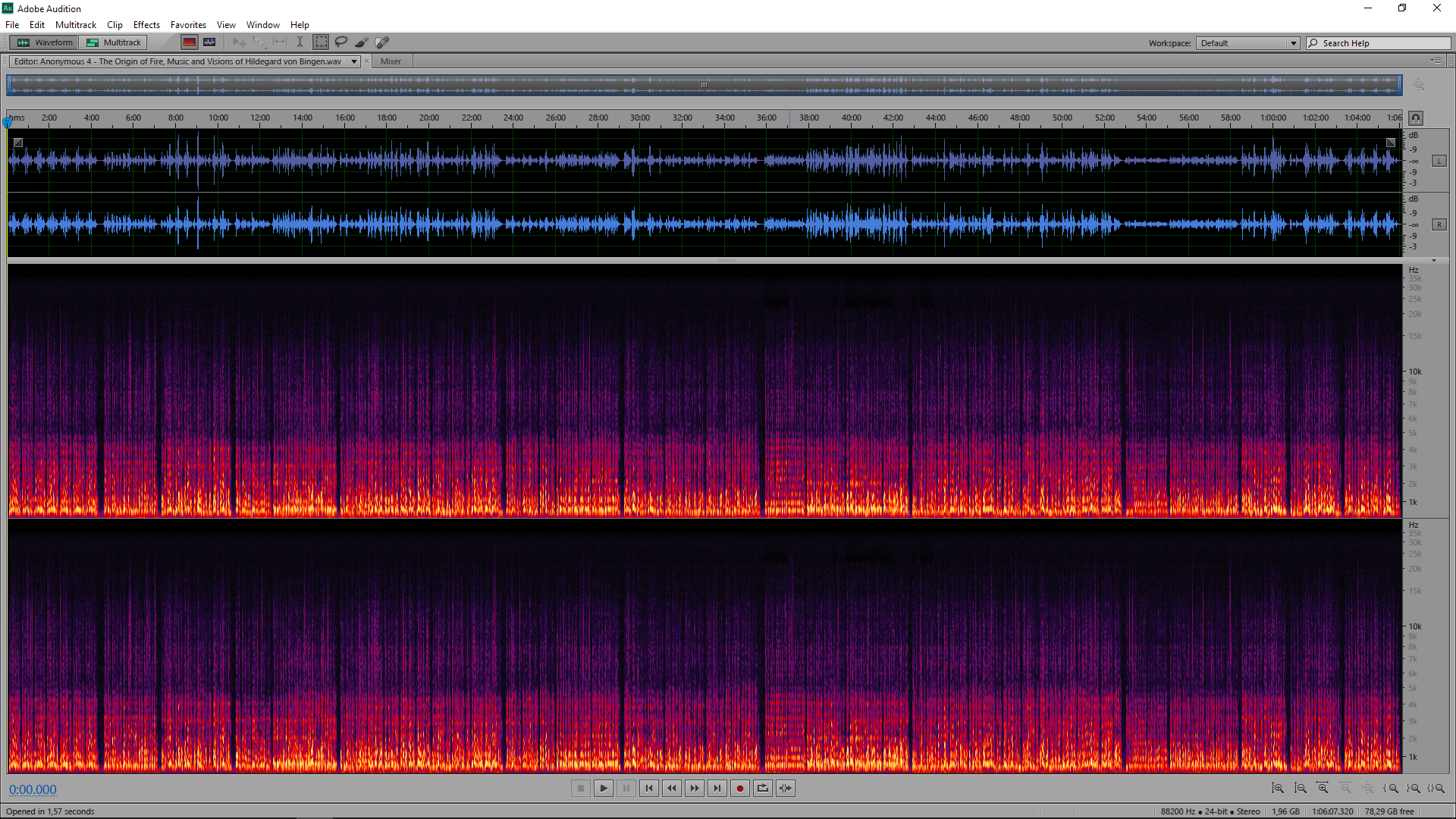Select the Paintbrush Selection tool
This screenshot has height=819, width=1456.
tap(362, 42)
